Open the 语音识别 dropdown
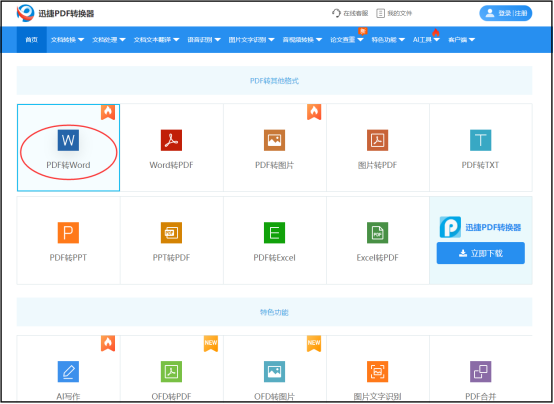 point(204,40)
